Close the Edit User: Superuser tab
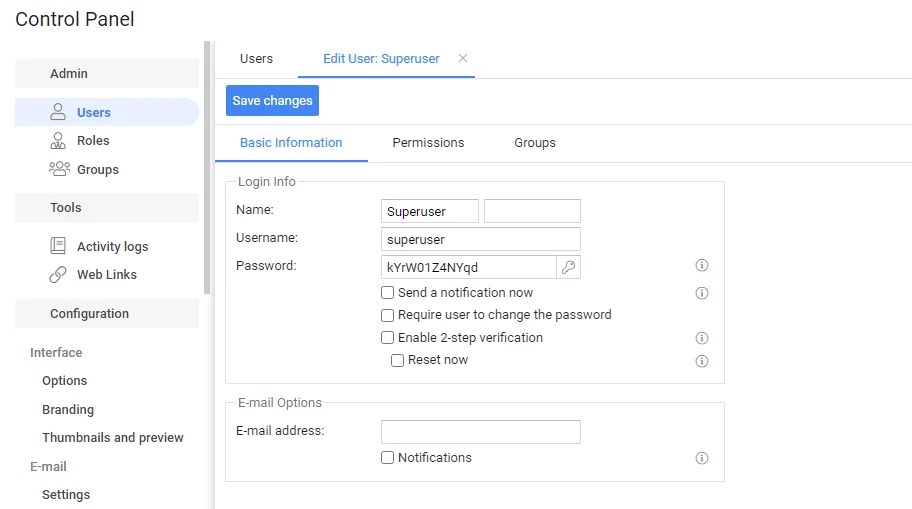Viewport: 912px width, 509px height. 463,58
